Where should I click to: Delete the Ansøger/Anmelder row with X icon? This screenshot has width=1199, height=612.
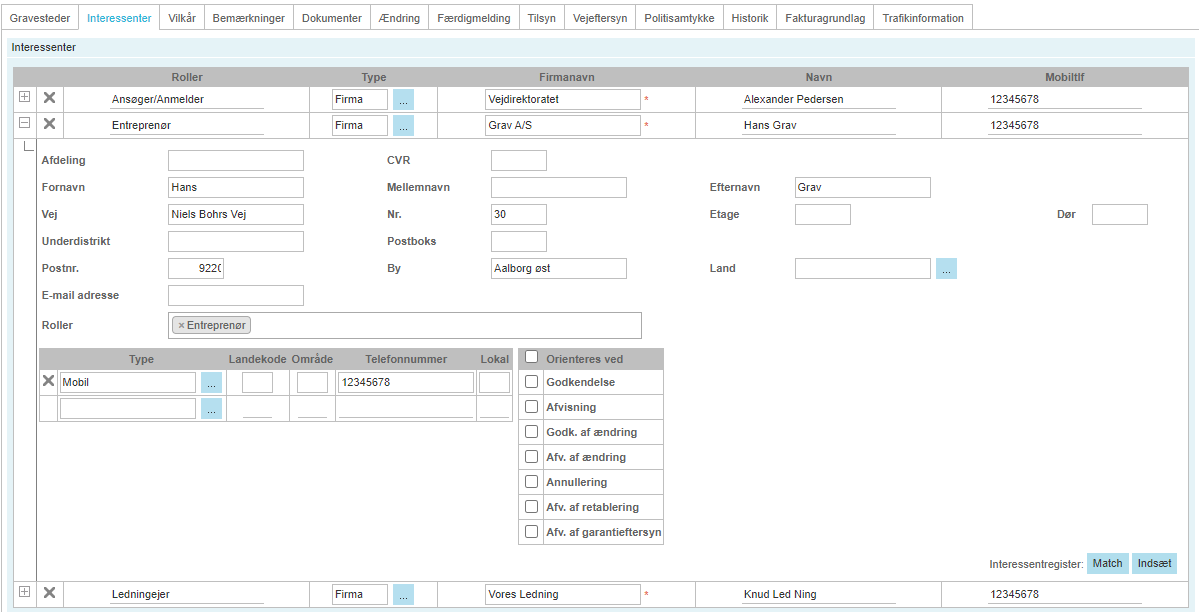[x=48, y=97]
